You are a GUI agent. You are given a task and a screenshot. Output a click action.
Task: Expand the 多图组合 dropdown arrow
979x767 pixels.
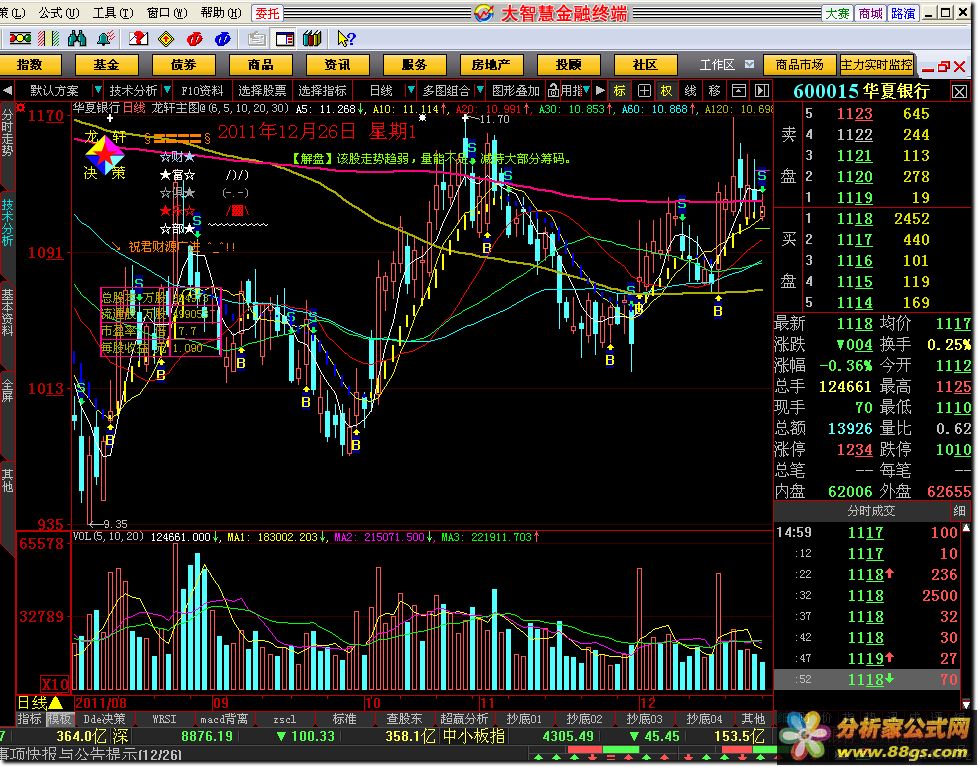coord(480,91)
